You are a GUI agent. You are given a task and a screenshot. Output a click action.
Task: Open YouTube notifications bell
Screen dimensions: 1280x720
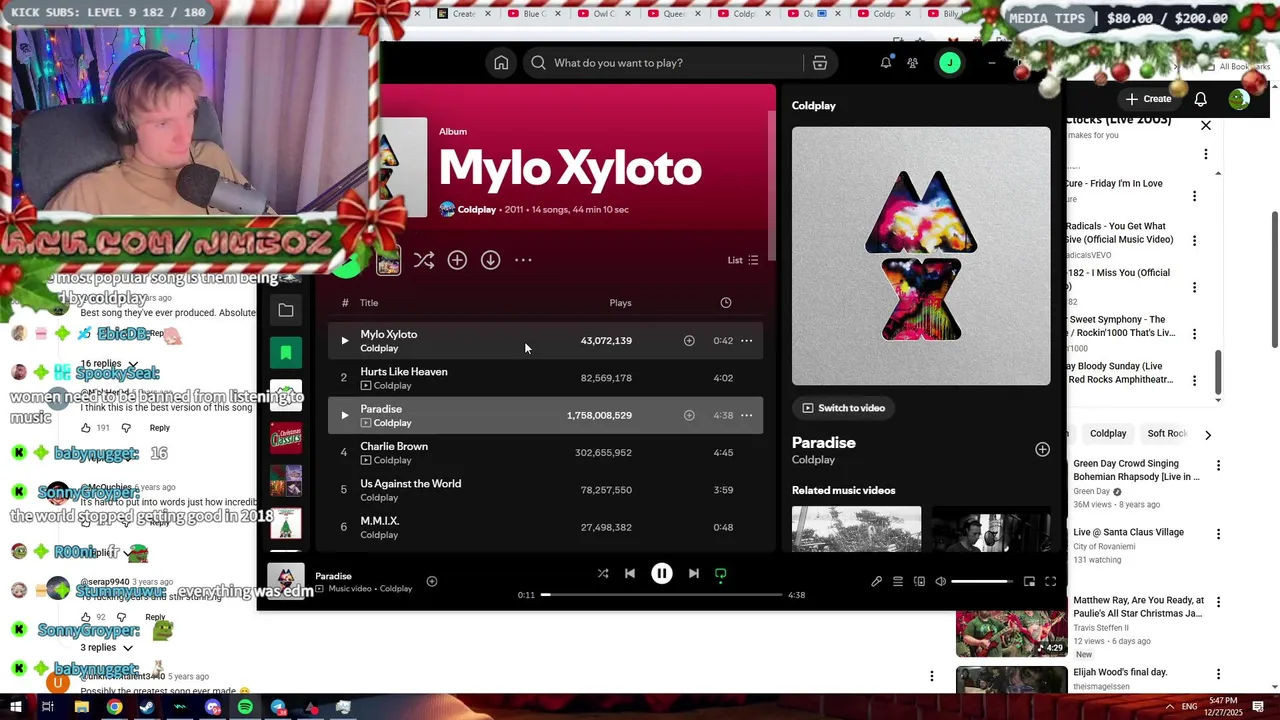(x=1201, y=99)
